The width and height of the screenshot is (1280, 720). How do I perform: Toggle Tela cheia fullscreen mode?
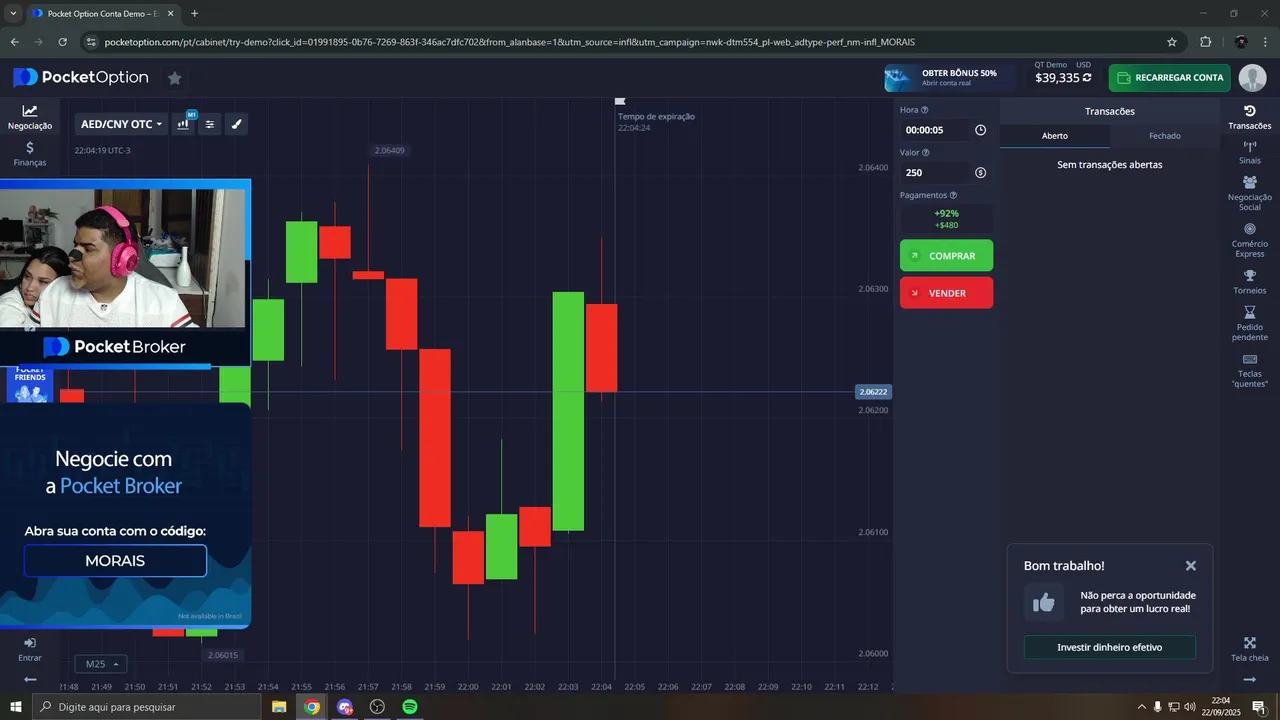click(x=1249, y=650)
